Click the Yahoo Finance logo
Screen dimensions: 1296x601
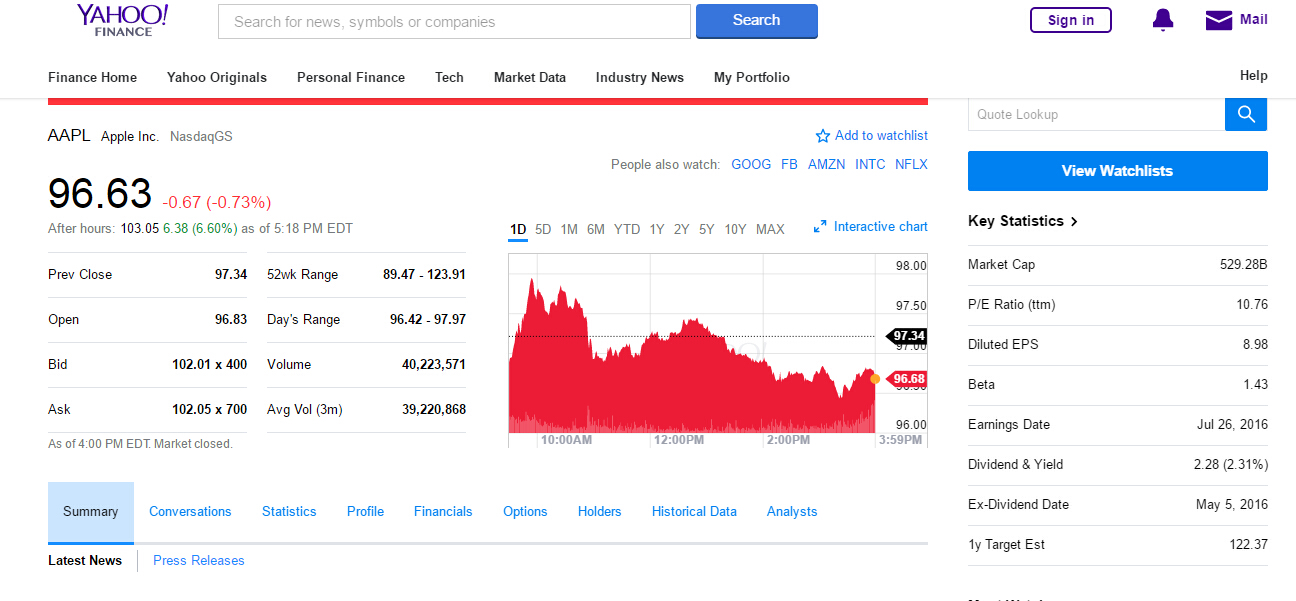[123, 20]
